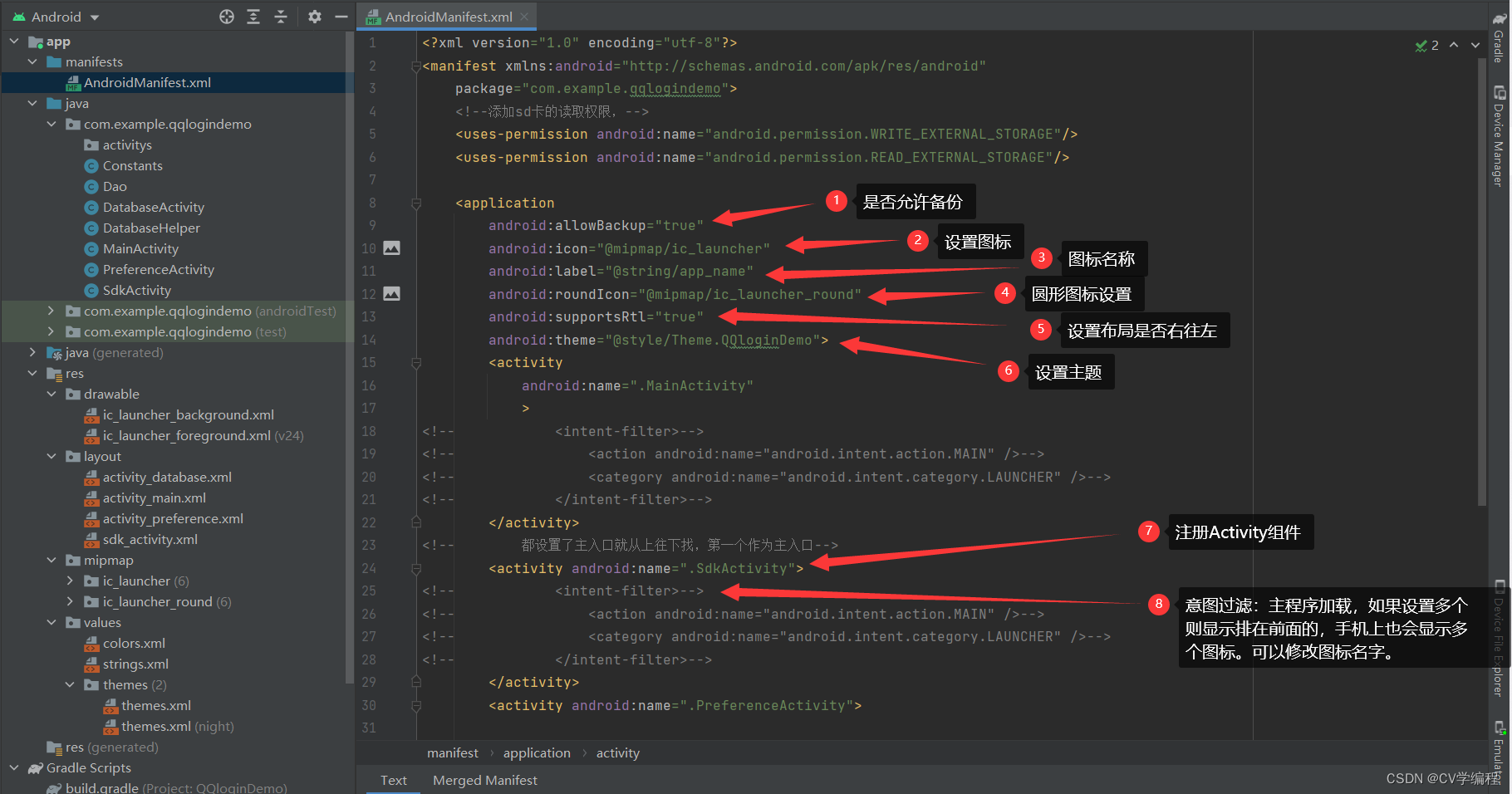The width and height of the screenshot is (1512, 794).
Task: Open the DatabaseHelper class
Action: tap(151, 228)
